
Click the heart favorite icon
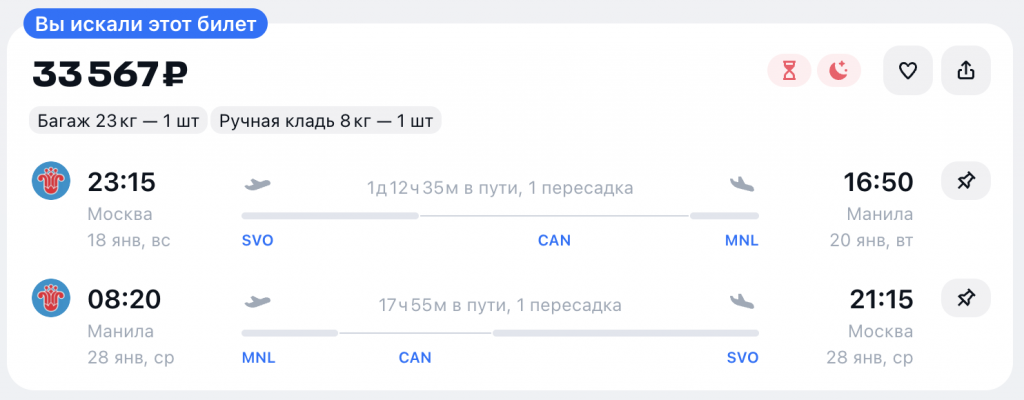907,71
